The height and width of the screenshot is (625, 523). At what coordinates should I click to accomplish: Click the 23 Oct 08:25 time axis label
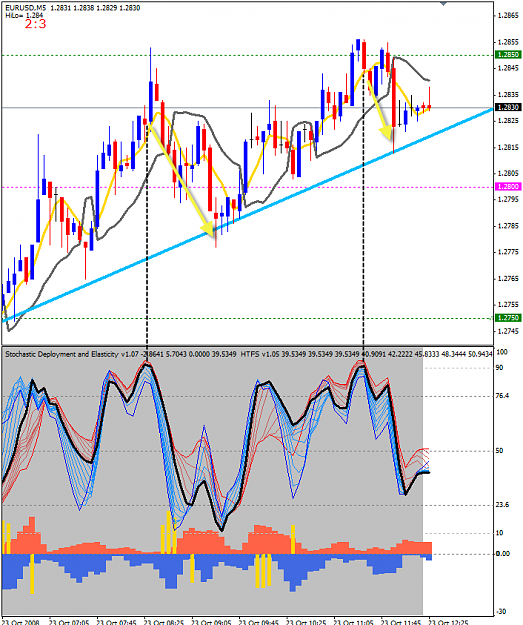[x=164, y=622]
